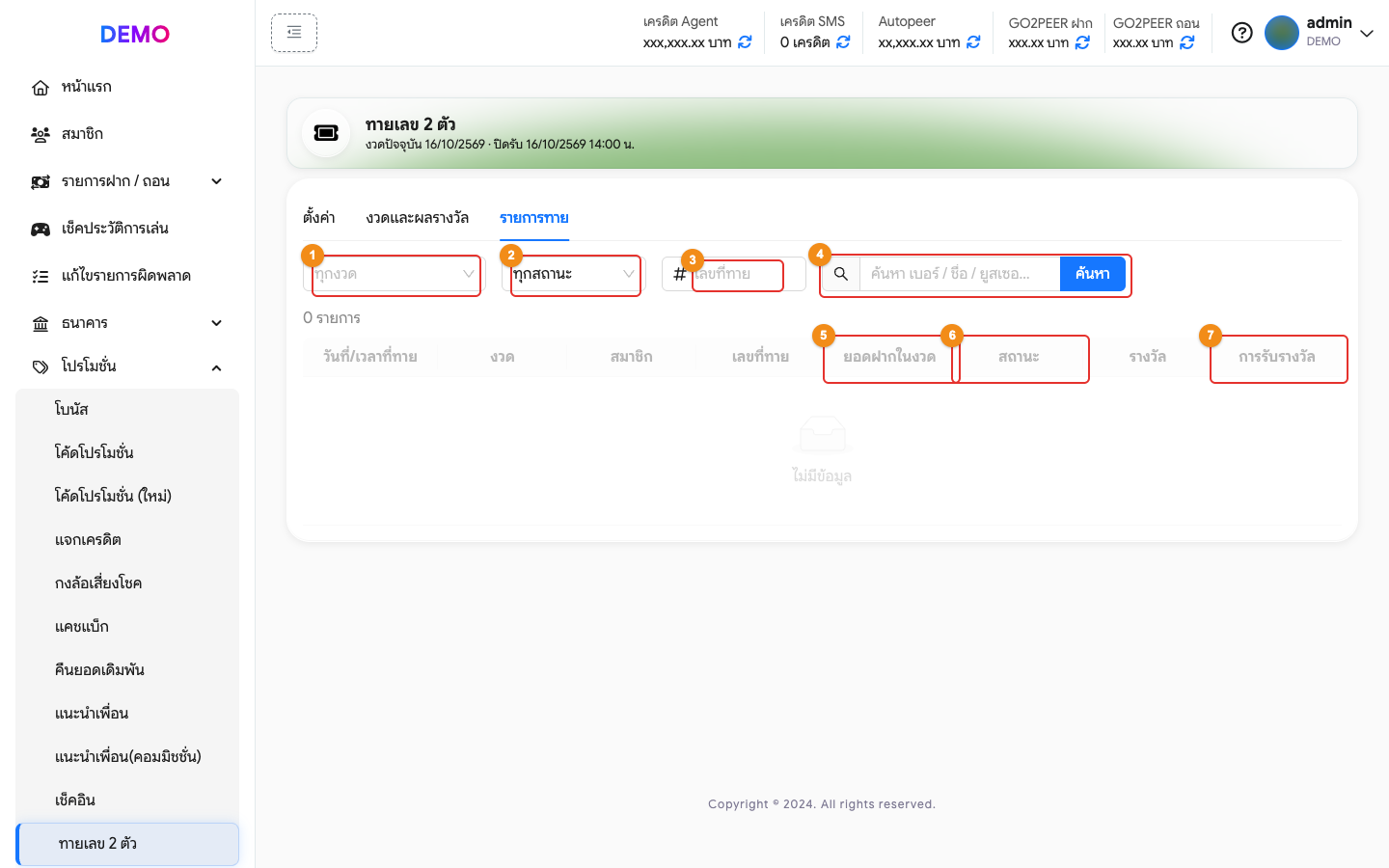1389x868 pixels.
Task: Open the admin account dropdown arrow
Action: [1367, 33]
